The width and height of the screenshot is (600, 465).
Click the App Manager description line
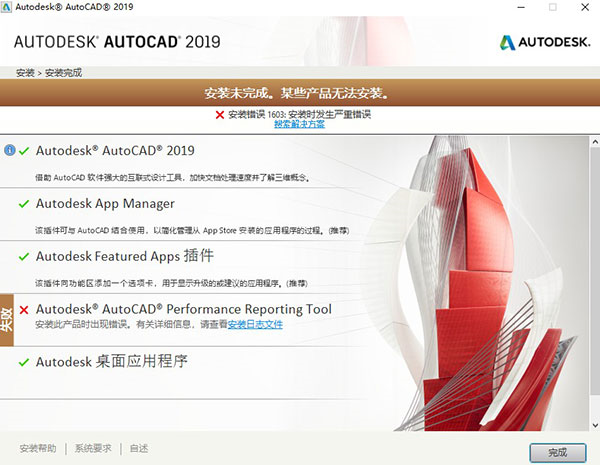[192, 230]
